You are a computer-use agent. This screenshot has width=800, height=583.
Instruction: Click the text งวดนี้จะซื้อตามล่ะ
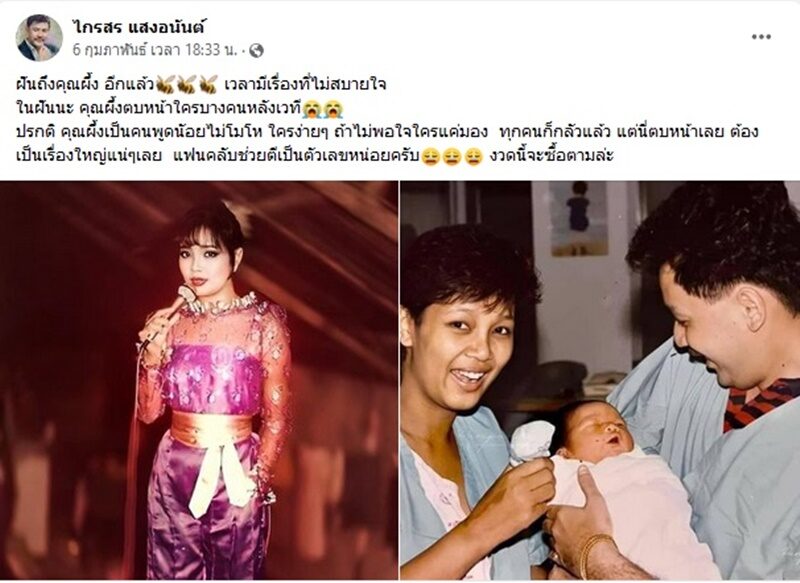[x=552, y=156]
